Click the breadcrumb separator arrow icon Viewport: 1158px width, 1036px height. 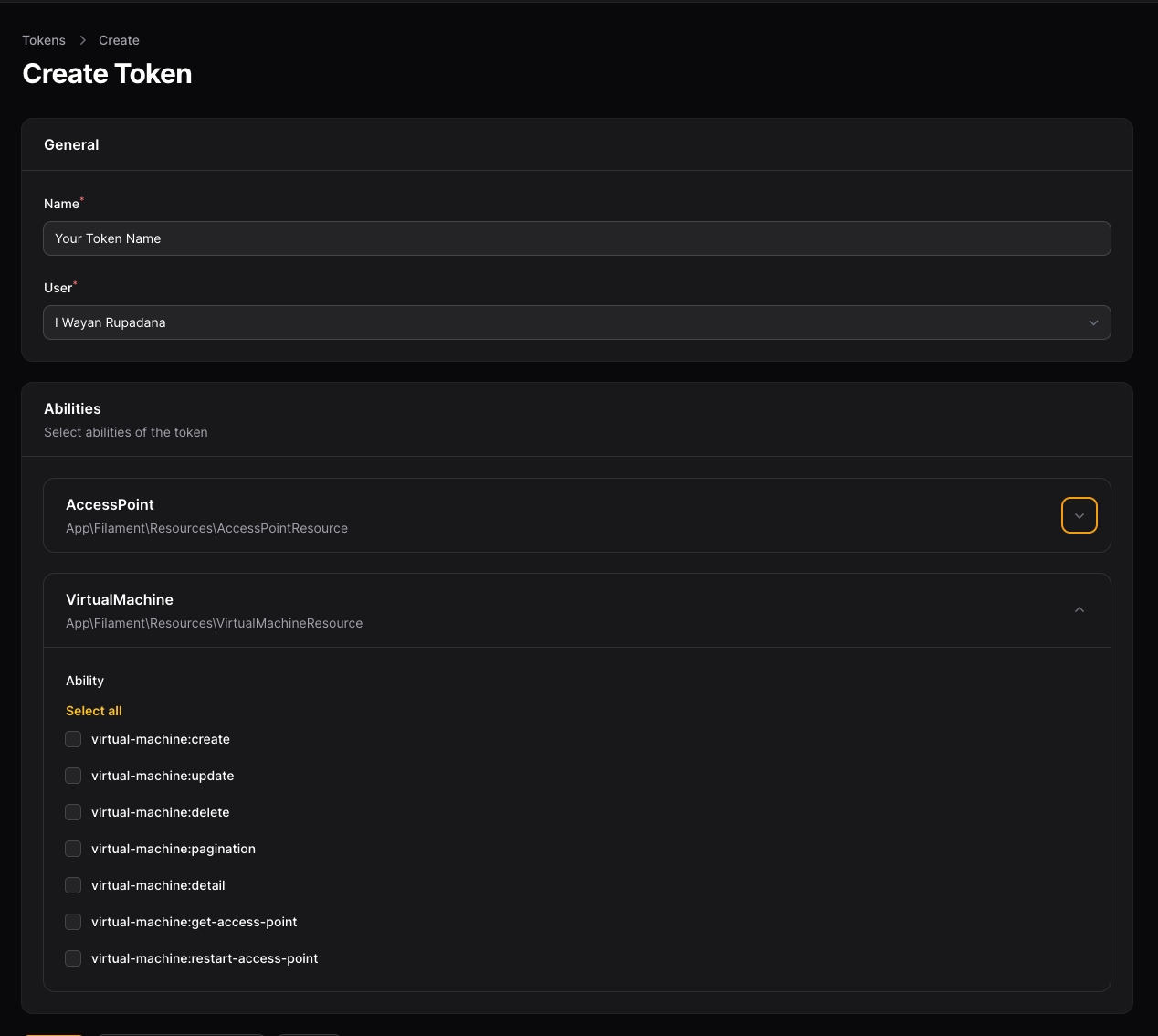(82, 40)
